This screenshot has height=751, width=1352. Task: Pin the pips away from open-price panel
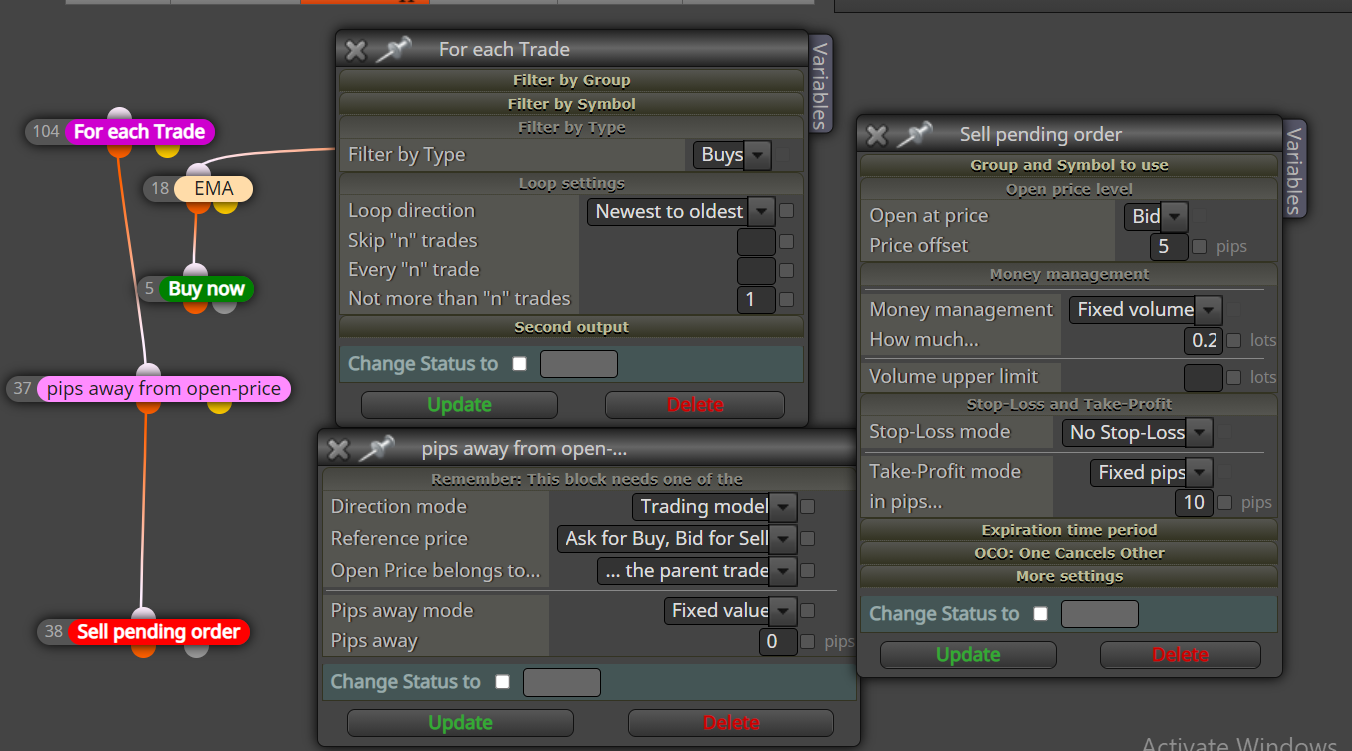(377, 449)
